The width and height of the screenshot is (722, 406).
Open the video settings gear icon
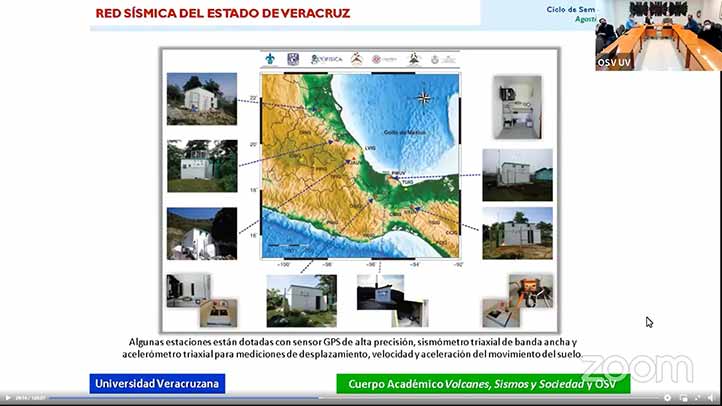pyautogui.click(x=668, y=397)
